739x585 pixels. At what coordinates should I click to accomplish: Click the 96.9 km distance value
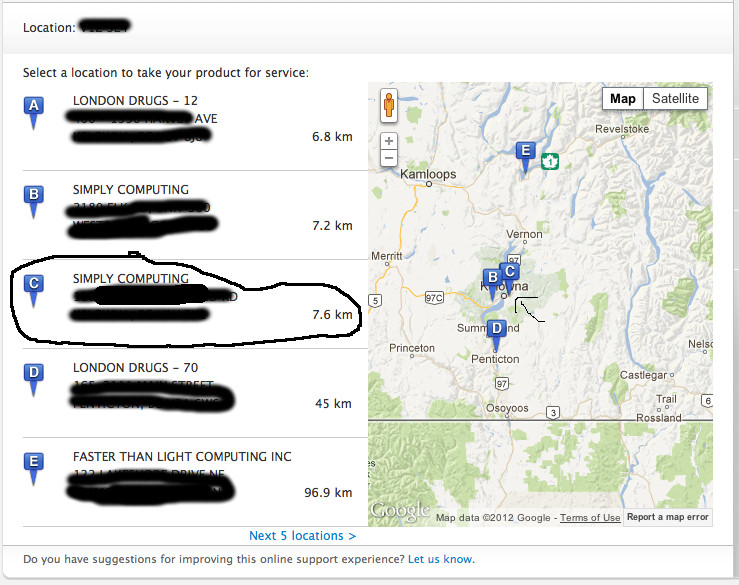coord(328,493)
